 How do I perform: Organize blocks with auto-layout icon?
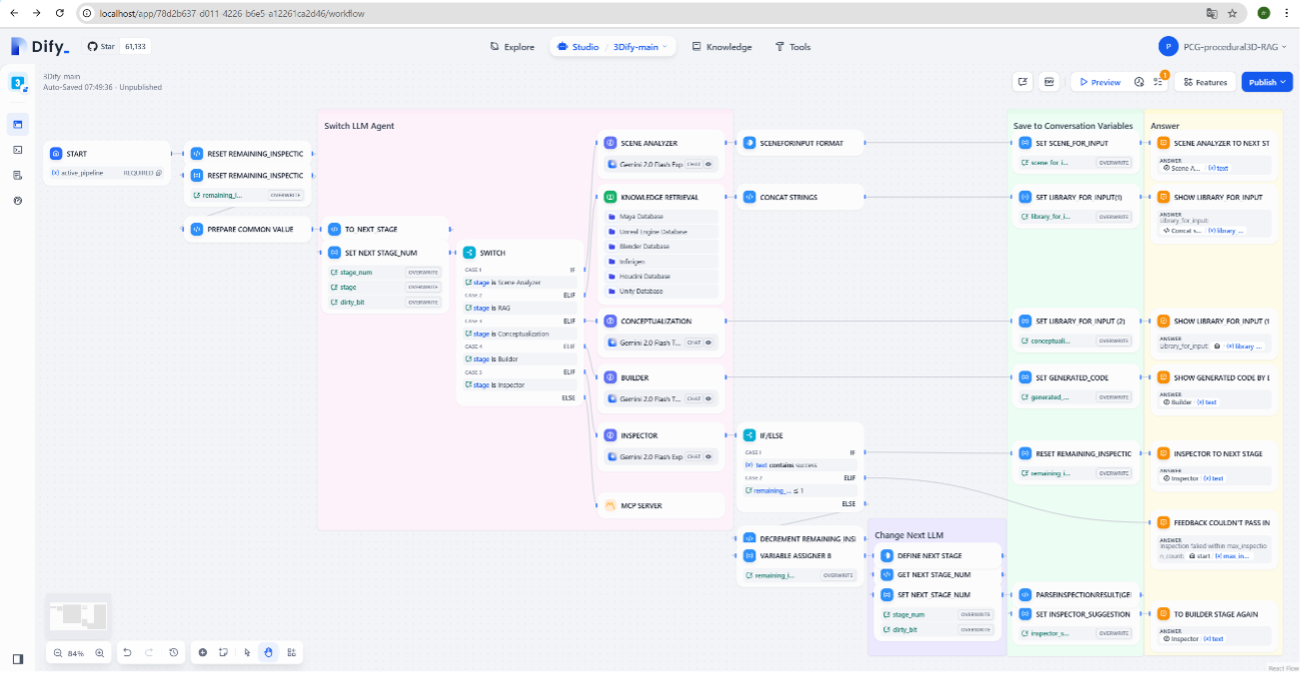291,653
